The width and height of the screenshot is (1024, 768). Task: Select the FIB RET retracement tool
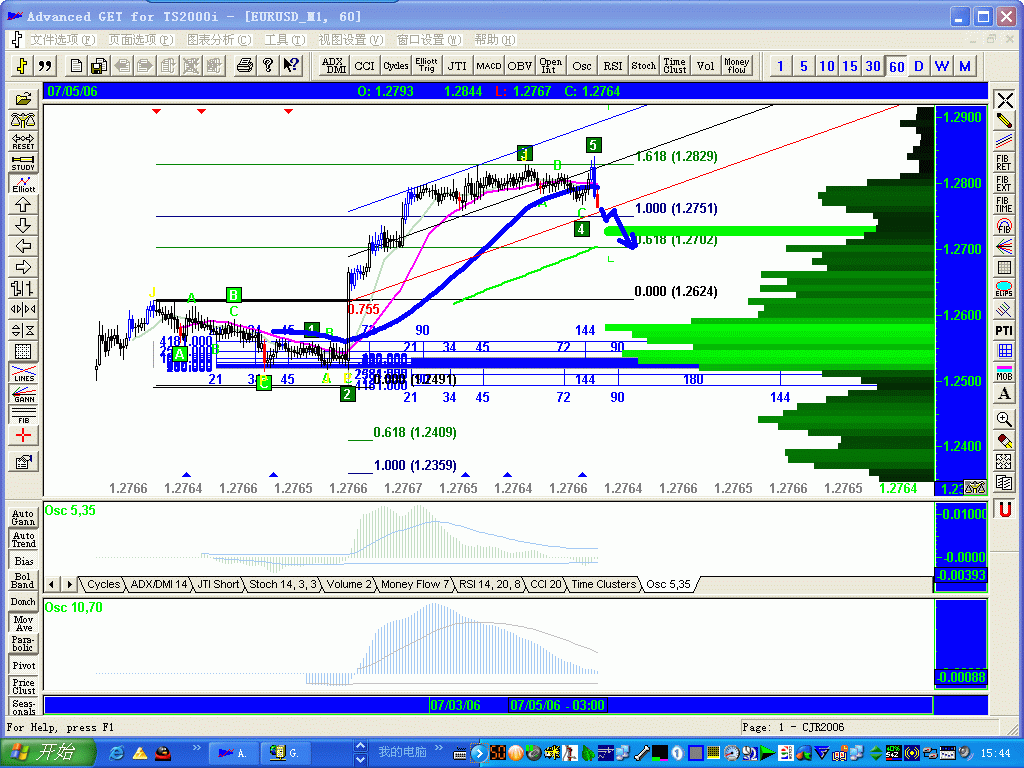coord(1004,163)
